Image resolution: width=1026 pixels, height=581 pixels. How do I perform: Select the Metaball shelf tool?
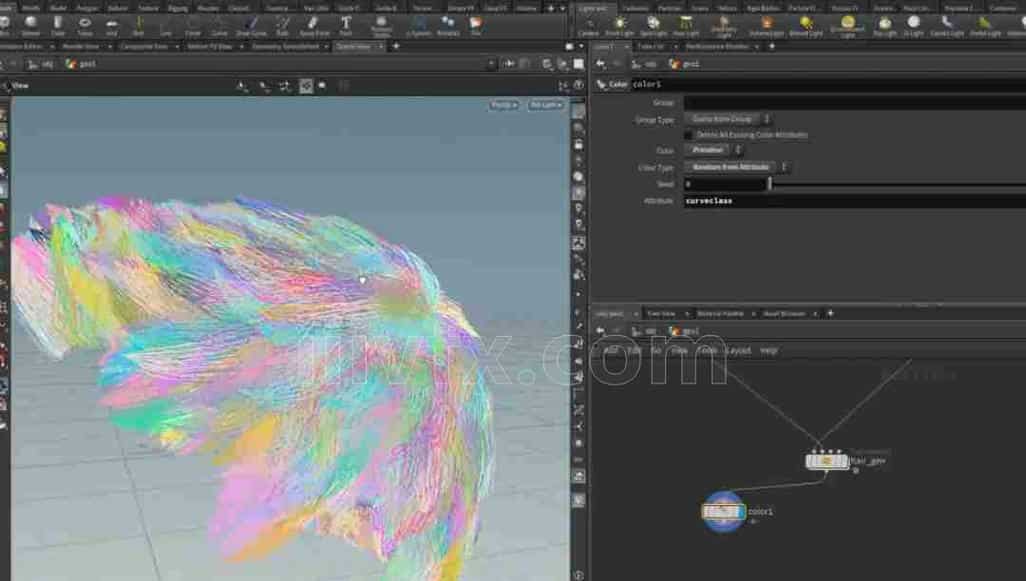[x=448, y=25]
